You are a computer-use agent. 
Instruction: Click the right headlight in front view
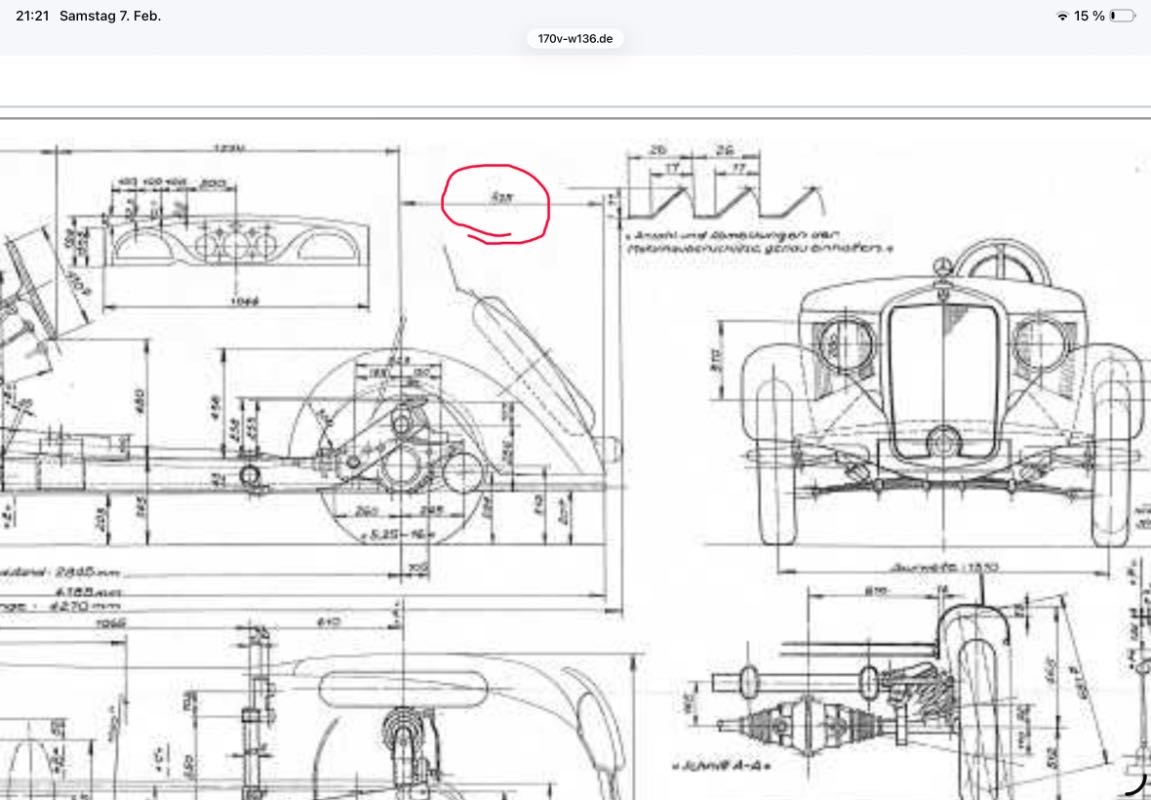coord(1038,345)
